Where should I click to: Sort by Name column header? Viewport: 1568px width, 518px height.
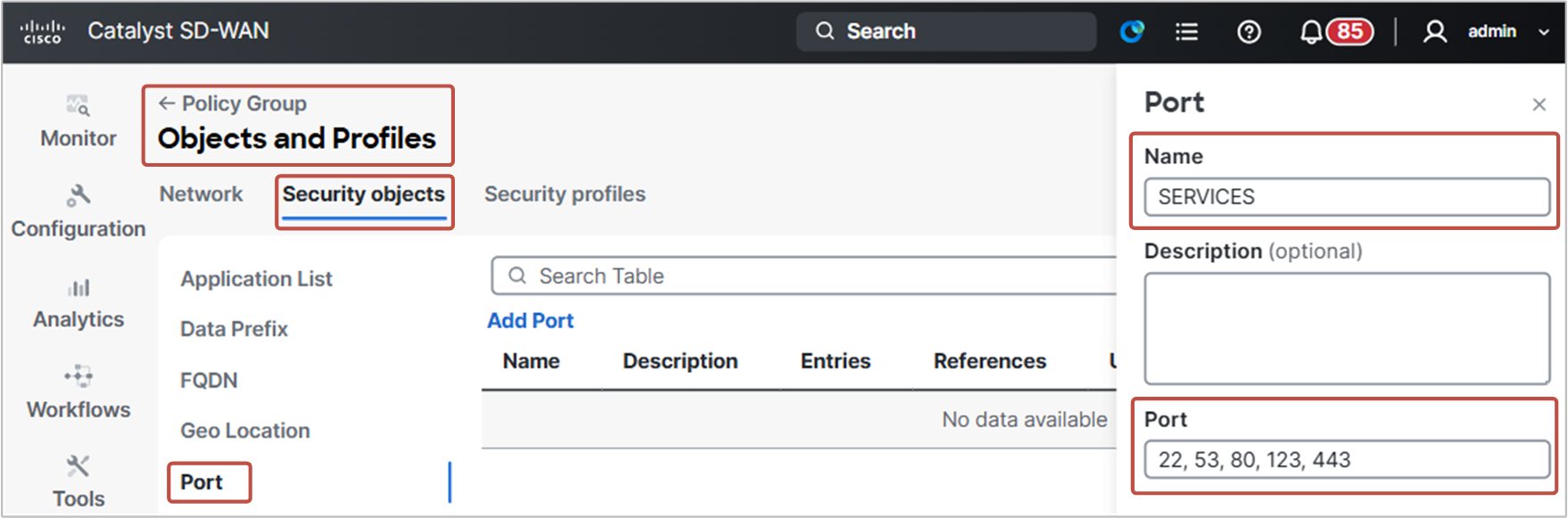point(532,361)
